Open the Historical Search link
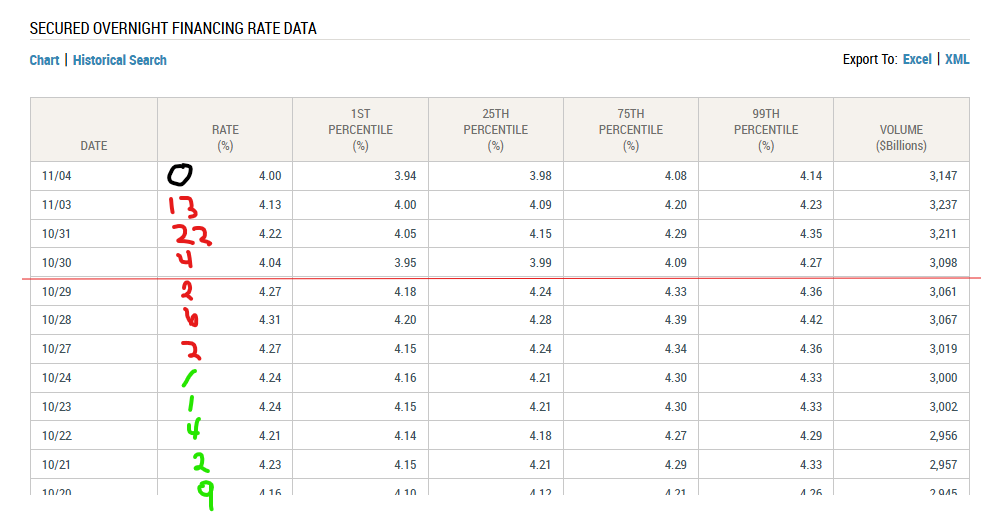This screenshot has width=1003, height=512. tap(120, 60)
